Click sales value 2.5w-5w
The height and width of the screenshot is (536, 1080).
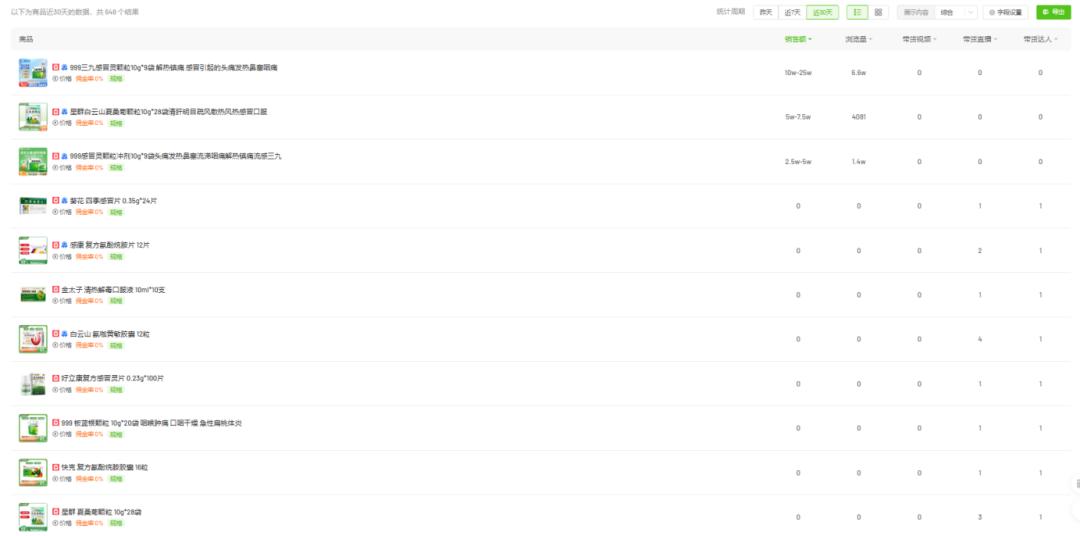(798, 161)
